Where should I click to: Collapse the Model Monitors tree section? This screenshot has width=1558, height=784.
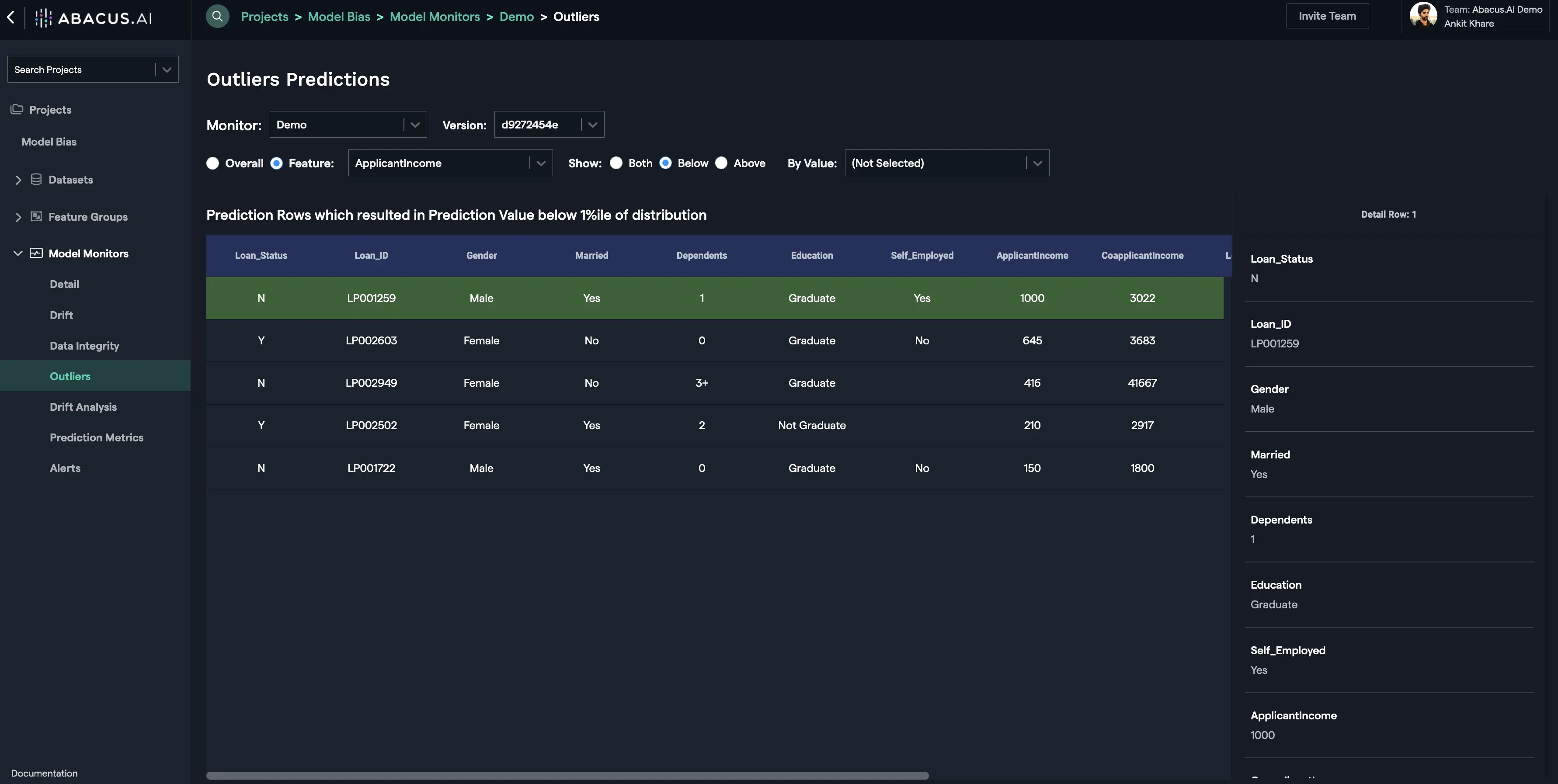[17, 253]
